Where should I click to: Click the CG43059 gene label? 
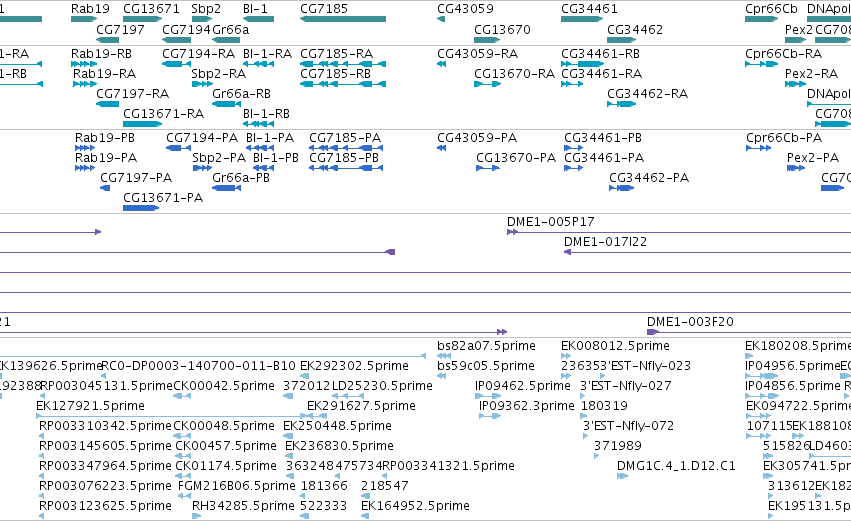(466, 9)
